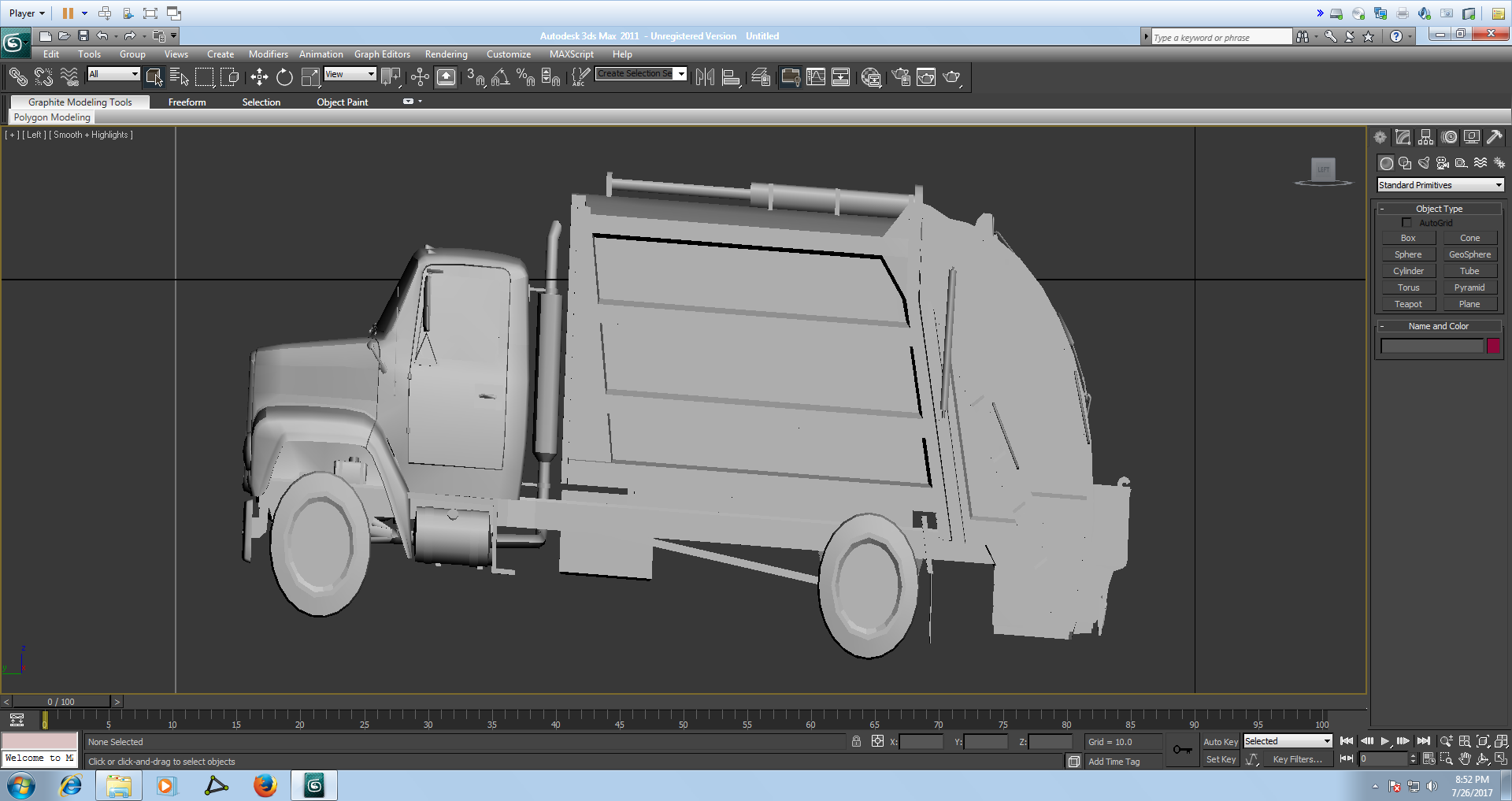Select the Select and Move tool

pos(259,77)
